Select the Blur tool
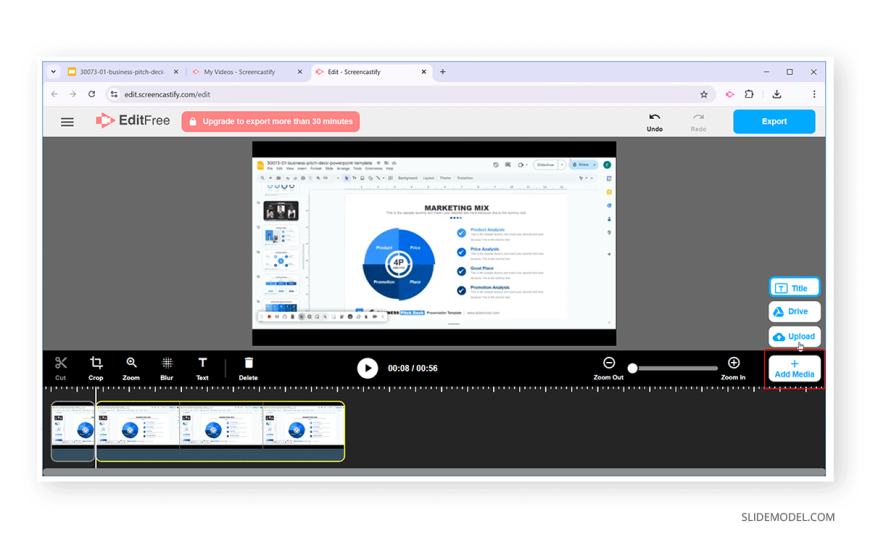The width and height of the screenshot is (870, 539). (x=166, y=368)
